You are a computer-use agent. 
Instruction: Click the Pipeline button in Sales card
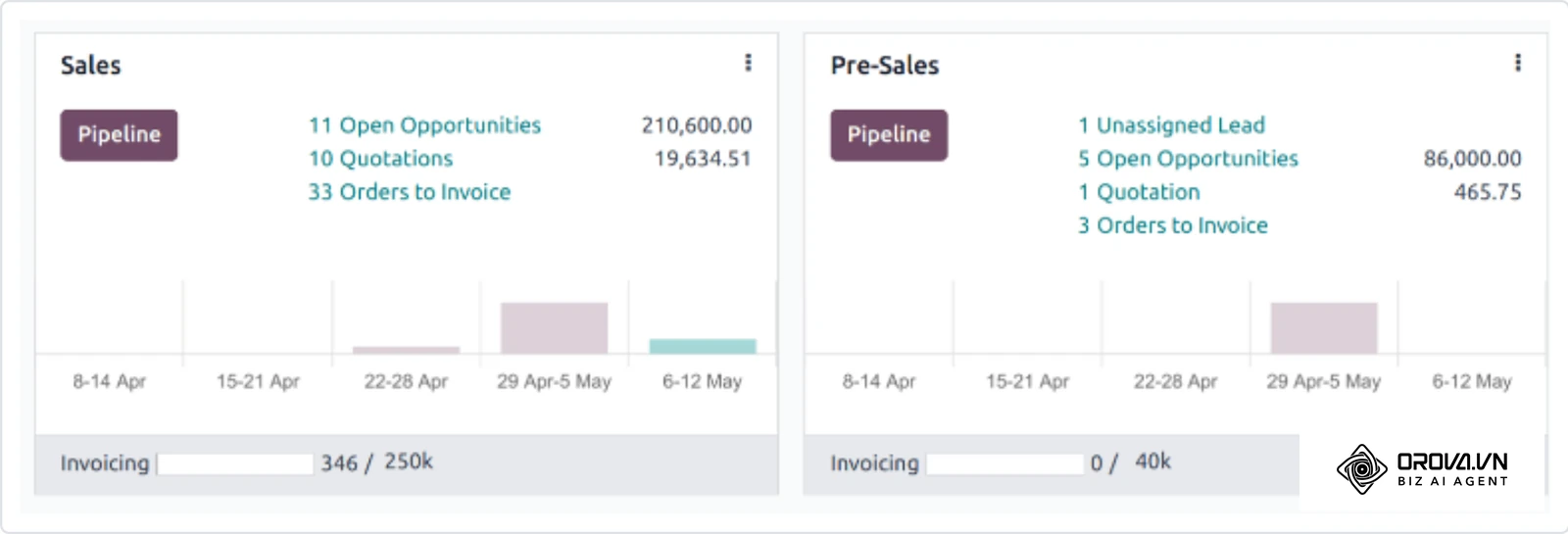click(x=119, y=135)
